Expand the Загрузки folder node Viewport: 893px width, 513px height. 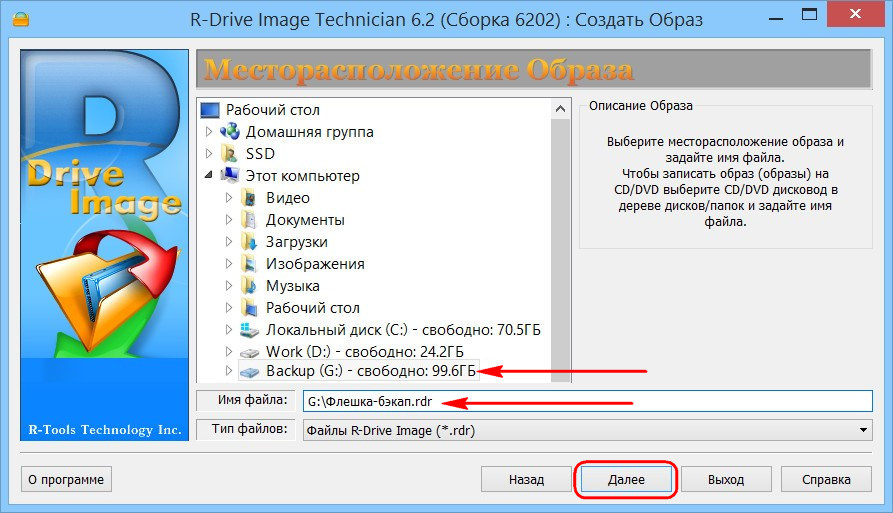click(x=228, y=241)
